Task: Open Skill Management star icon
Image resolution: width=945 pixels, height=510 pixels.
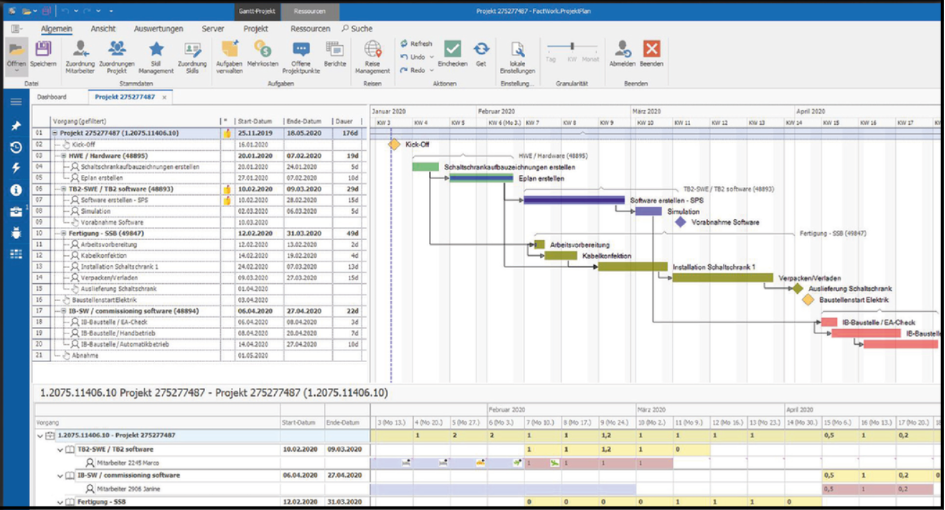Action: (156, 49)
